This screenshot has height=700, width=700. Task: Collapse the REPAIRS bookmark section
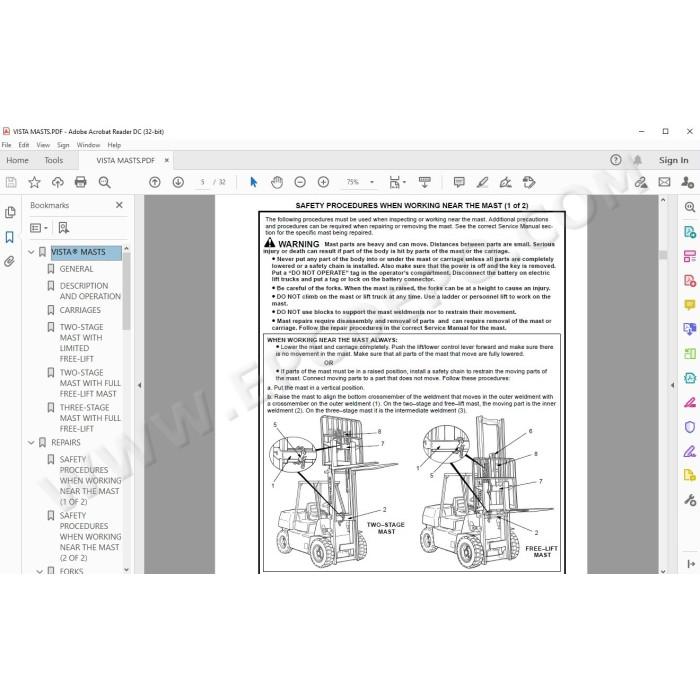(x=31, y=442)
